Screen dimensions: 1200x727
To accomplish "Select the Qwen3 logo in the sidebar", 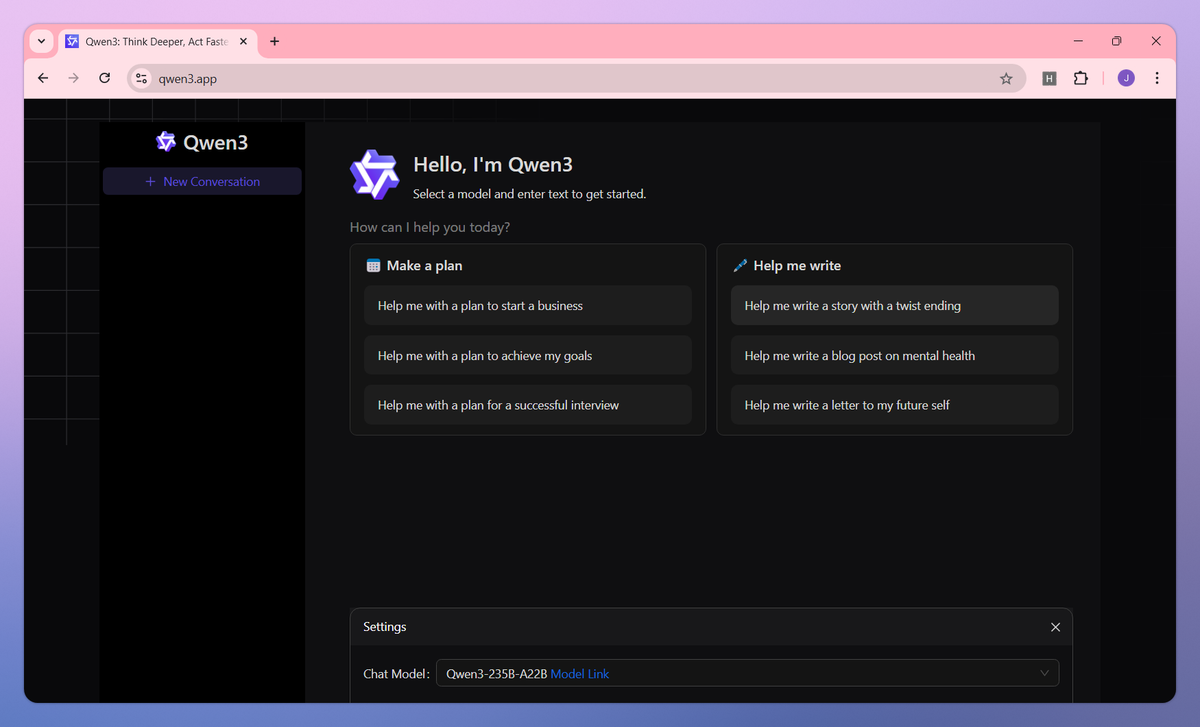I will (166, 141).
